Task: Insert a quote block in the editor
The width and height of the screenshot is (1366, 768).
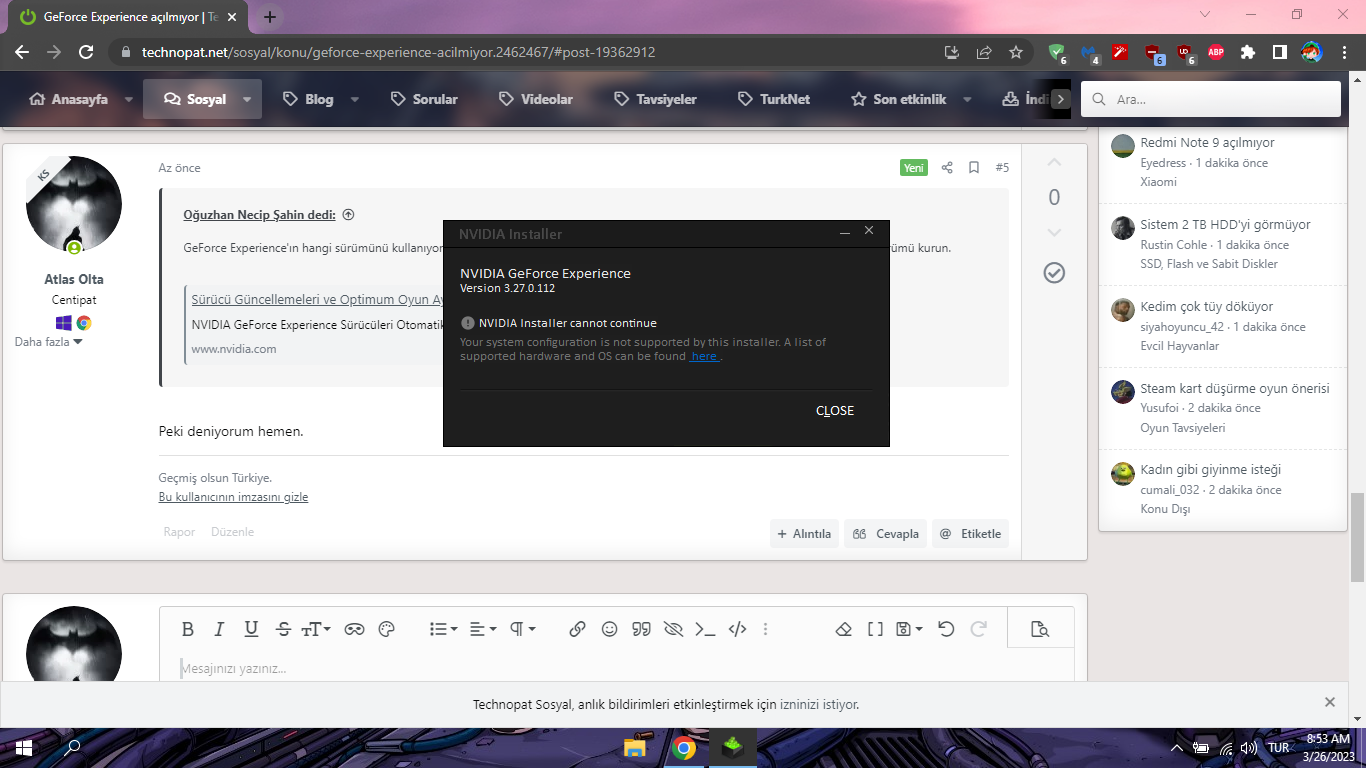Action: pos(641,629)
